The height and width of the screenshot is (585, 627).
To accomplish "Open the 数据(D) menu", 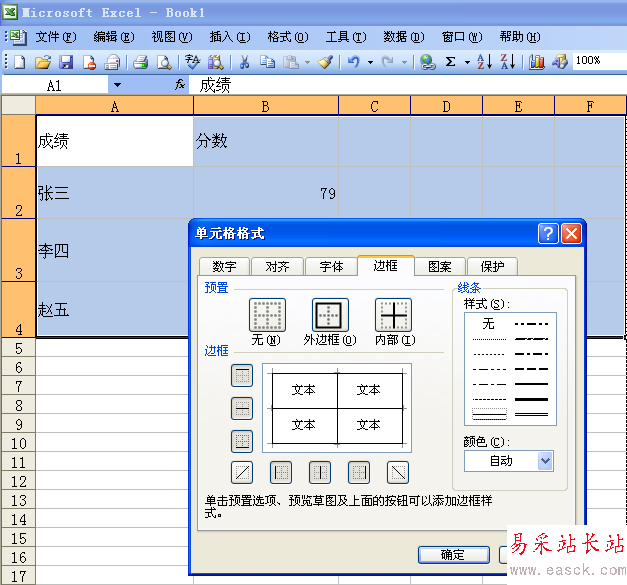I will tap(404, 37).
